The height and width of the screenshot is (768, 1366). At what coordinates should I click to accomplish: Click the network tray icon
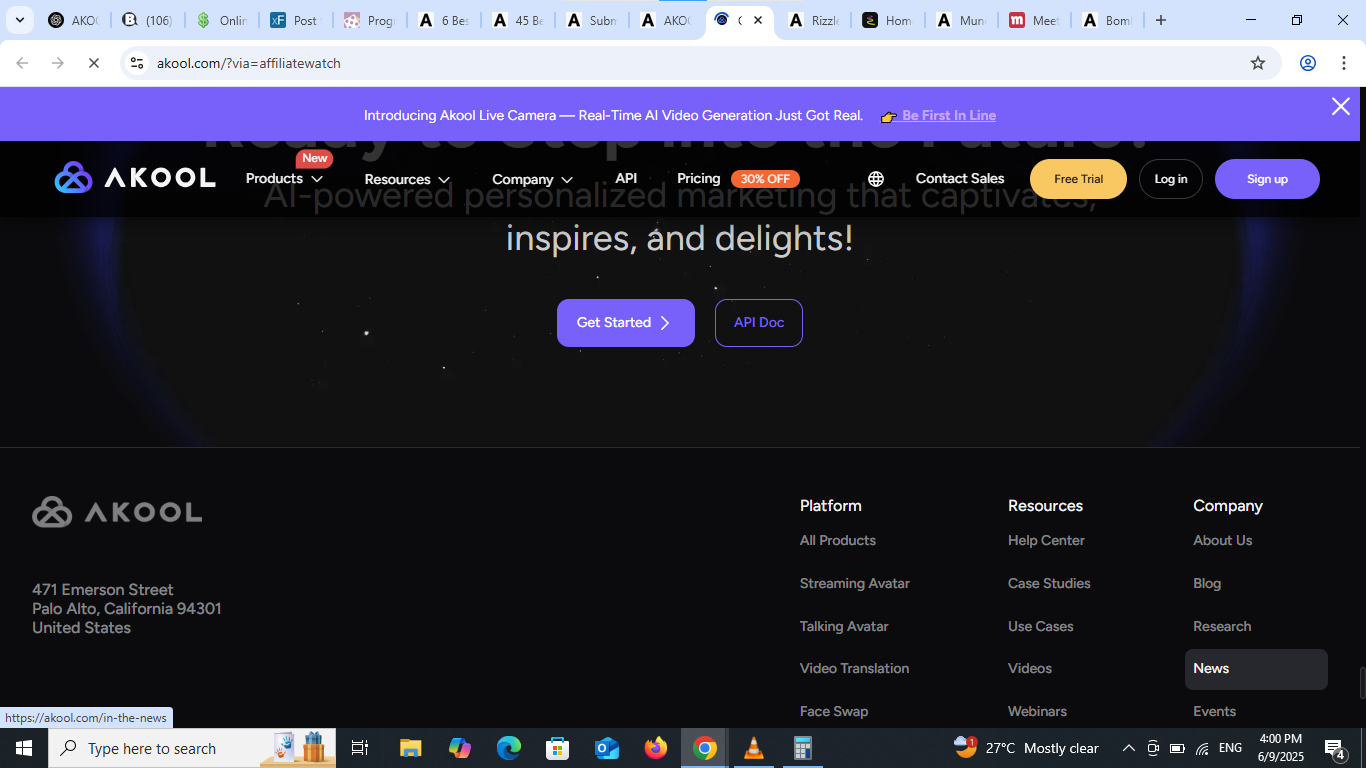[1202, 748]
